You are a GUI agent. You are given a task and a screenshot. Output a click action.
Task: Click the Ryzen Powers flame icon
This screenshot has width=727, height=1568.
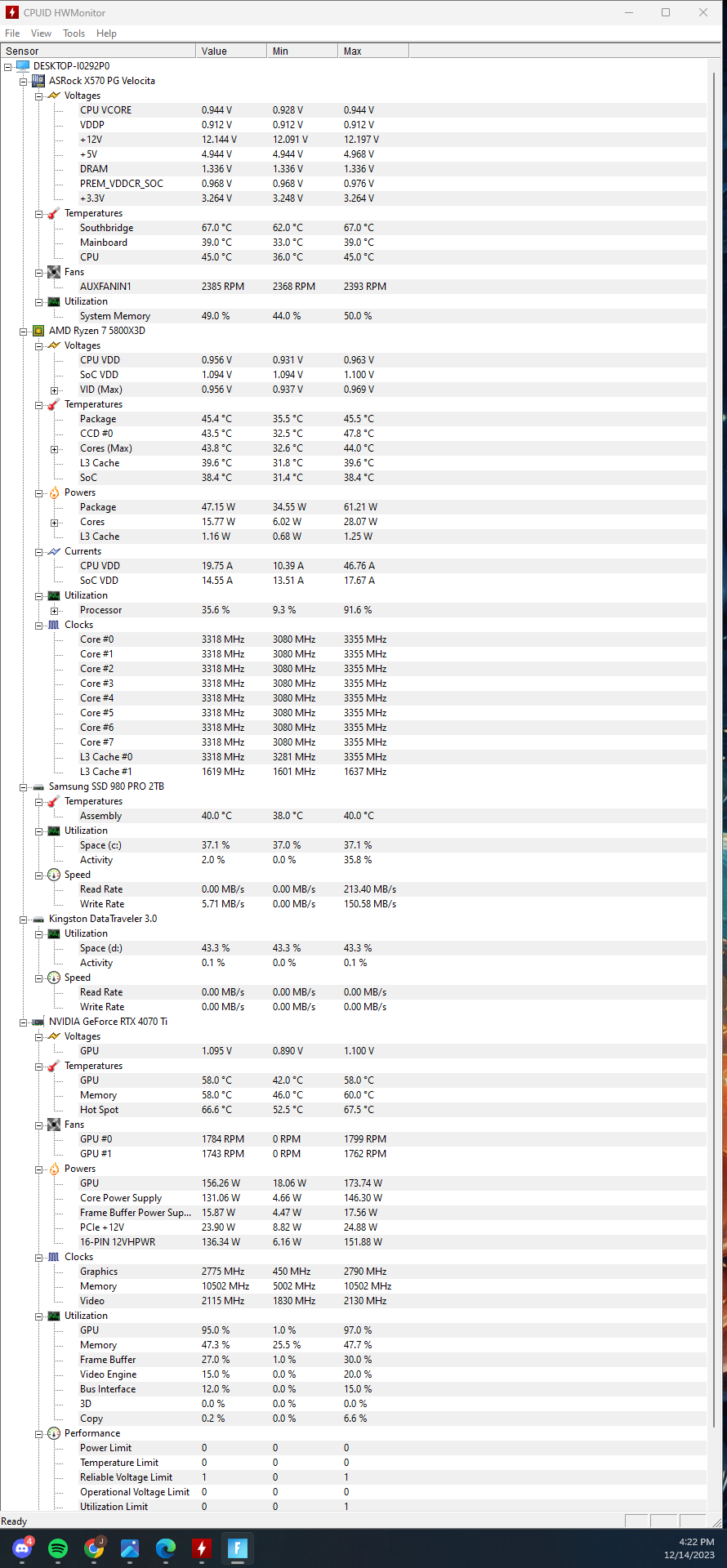[54, 492]
